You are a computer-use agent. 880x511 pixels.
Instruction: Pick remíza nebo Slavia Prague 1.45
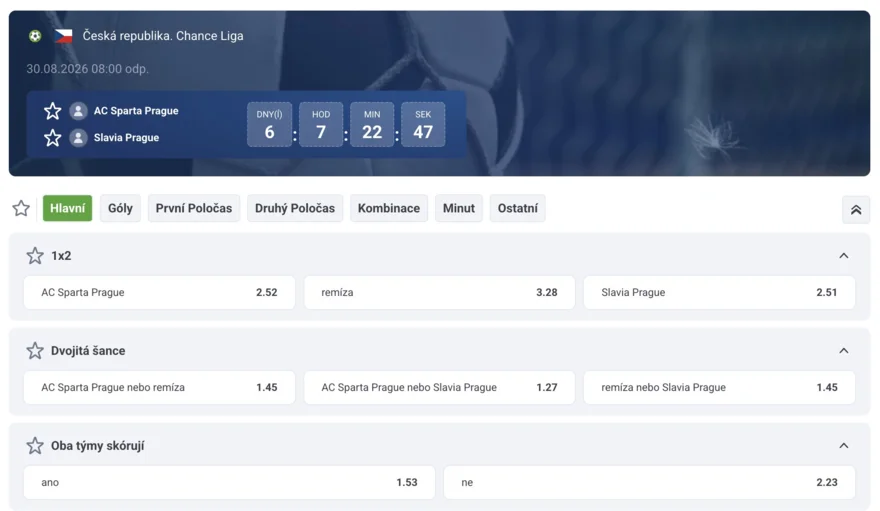click(719, 388)
